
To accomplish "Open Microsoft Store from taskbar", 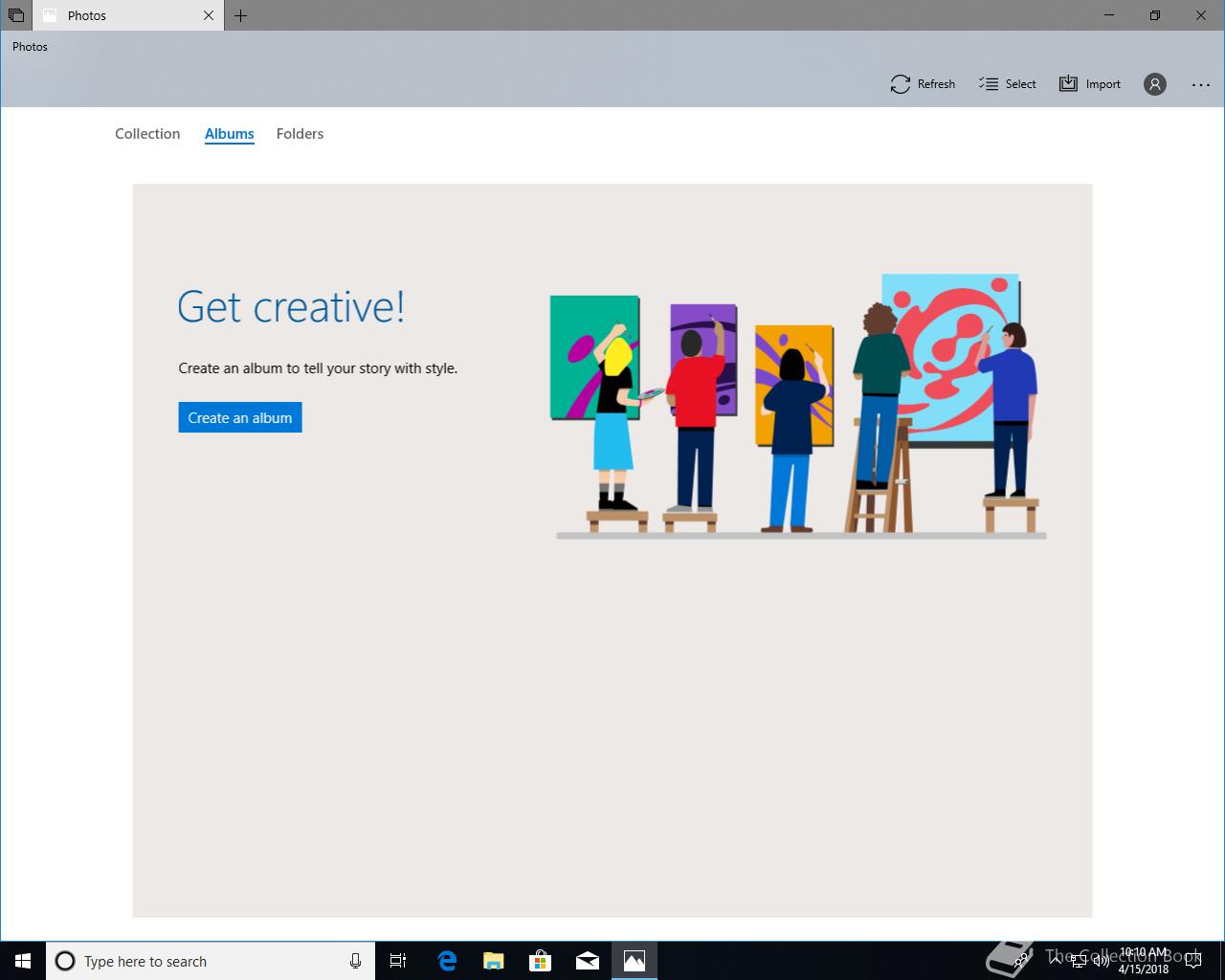I will click(x=541, y=961).
